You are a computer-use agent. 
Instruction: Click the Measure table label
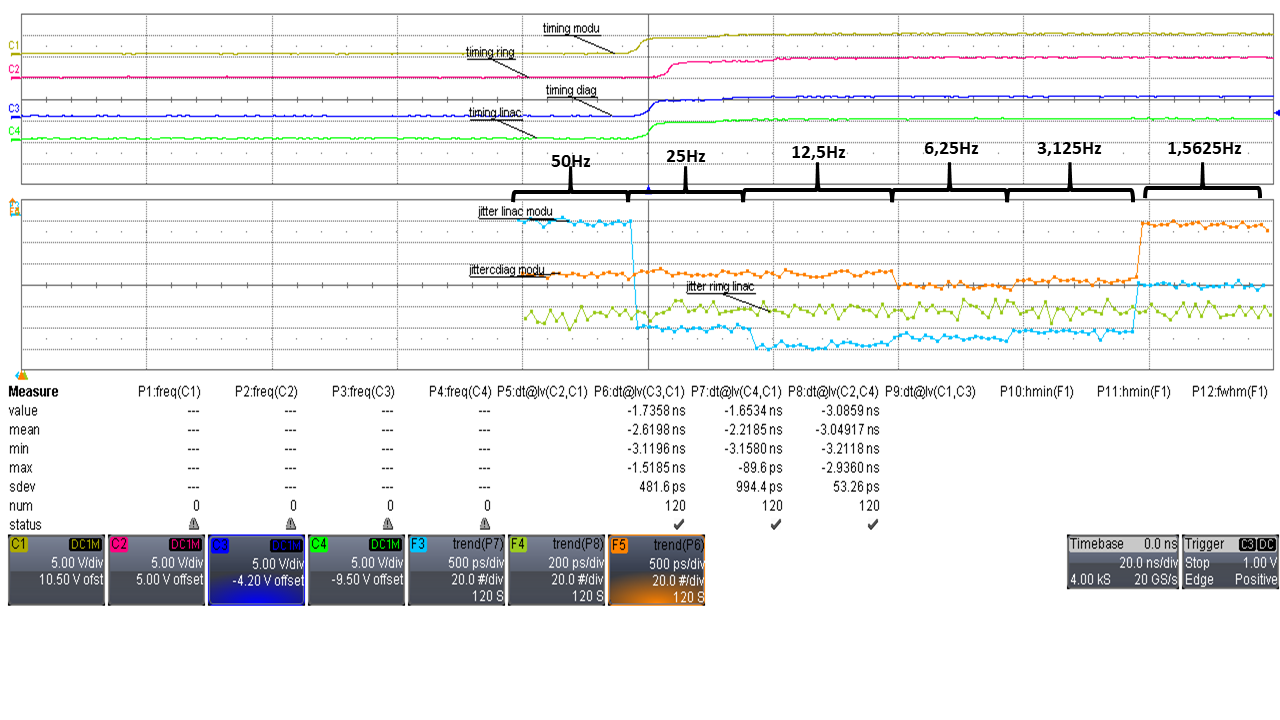[33, 392]
